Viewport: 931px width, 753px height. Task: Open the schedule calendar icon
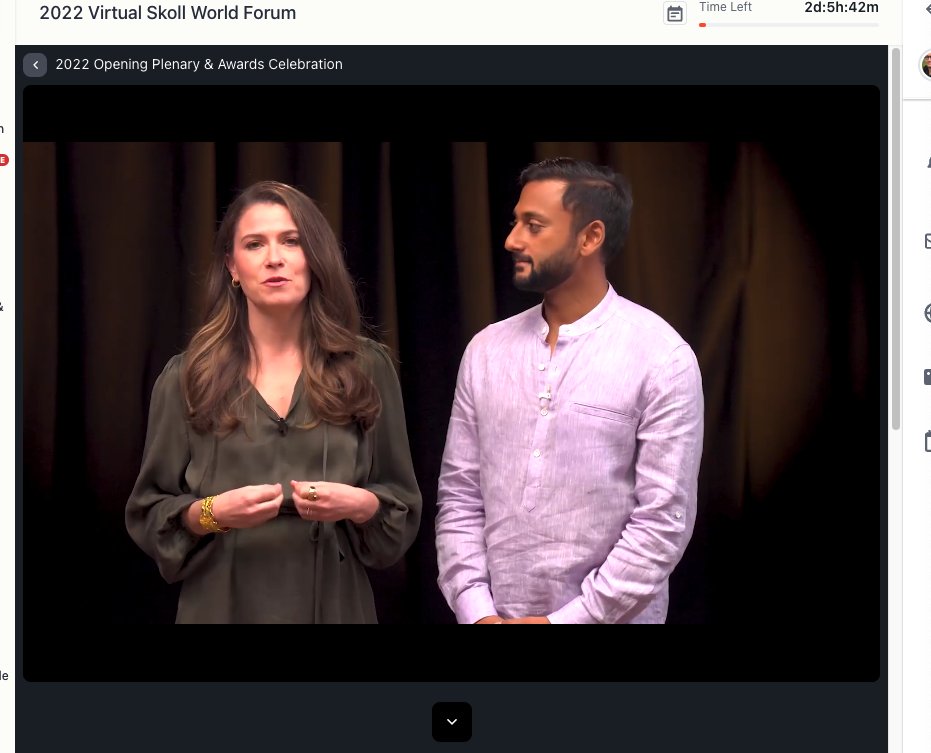coord(674,14)
